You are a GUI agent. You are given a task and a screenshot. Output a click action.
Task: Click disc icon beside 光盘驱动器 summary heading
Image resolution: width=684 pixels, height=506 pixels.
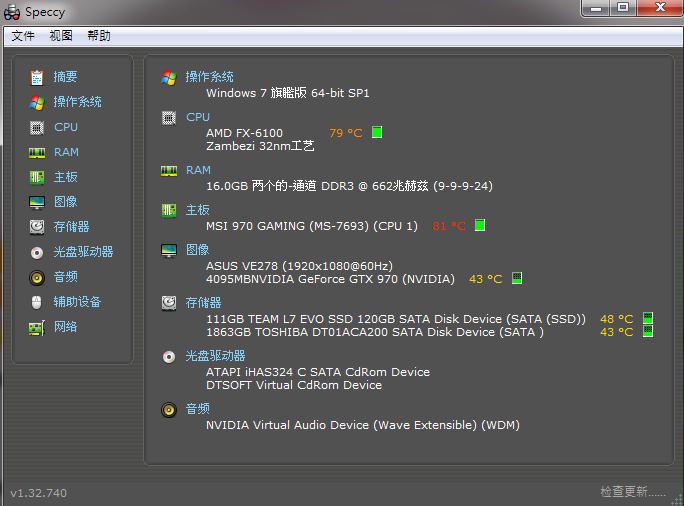[x=169, y=357]
